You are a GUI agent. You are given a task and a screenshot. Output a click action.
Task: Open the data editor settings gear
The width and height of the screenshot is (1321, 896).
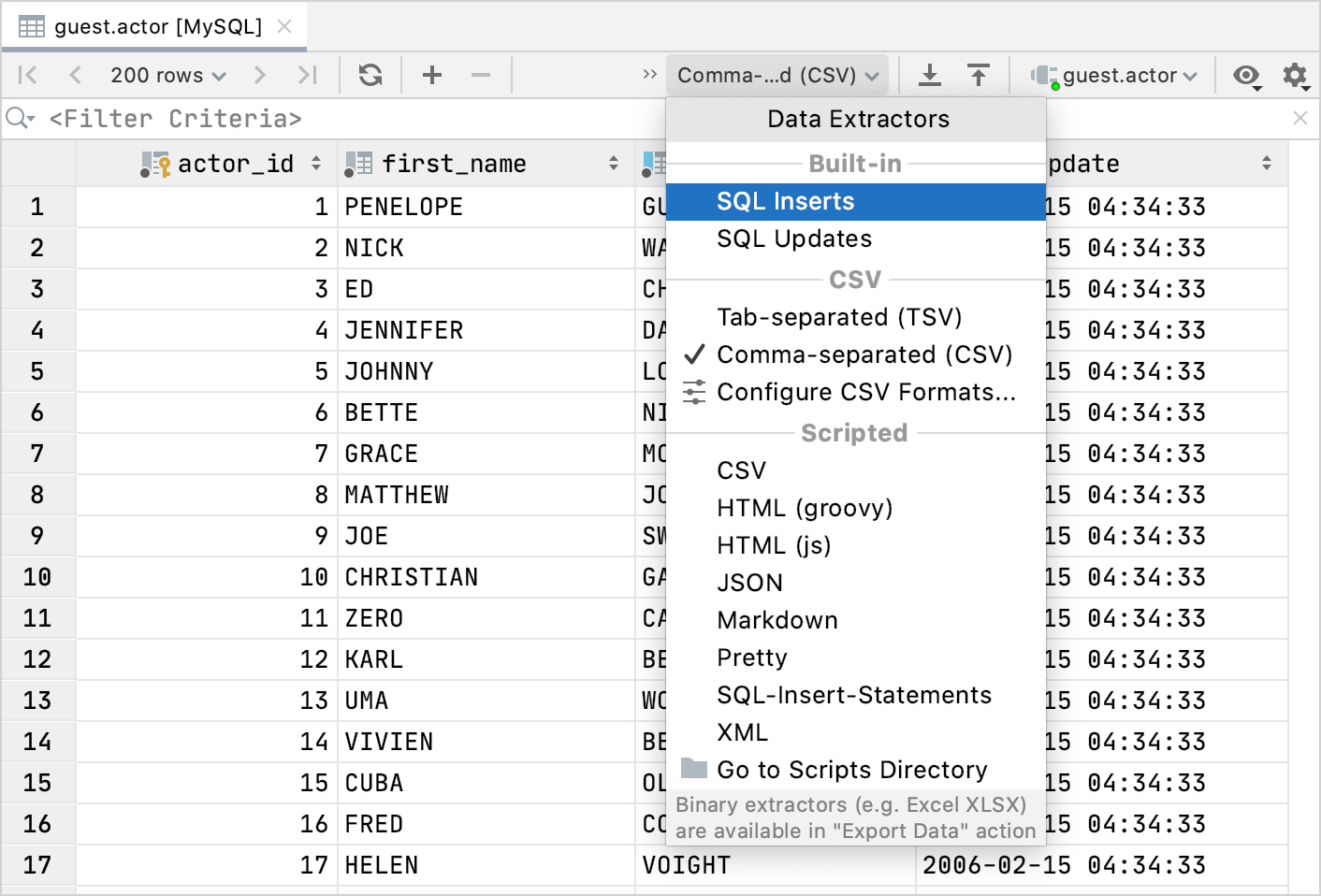[x=1295, y=75]
